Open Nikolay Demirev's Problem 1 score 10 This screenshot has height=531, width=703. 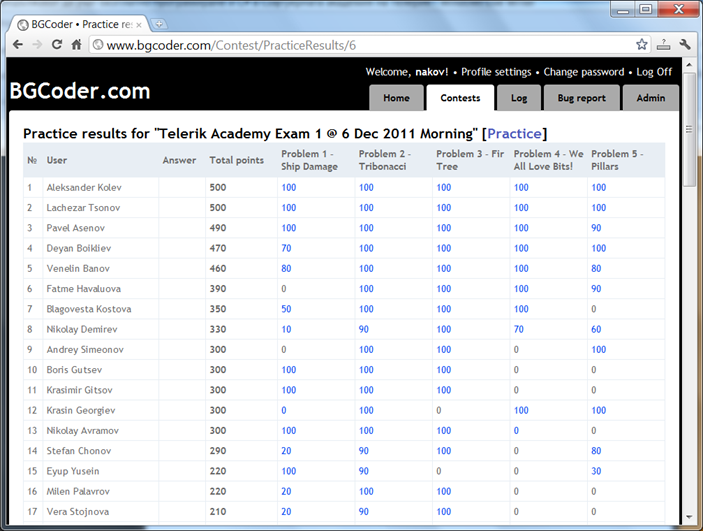pyautogui.click(x=286, y=329)
